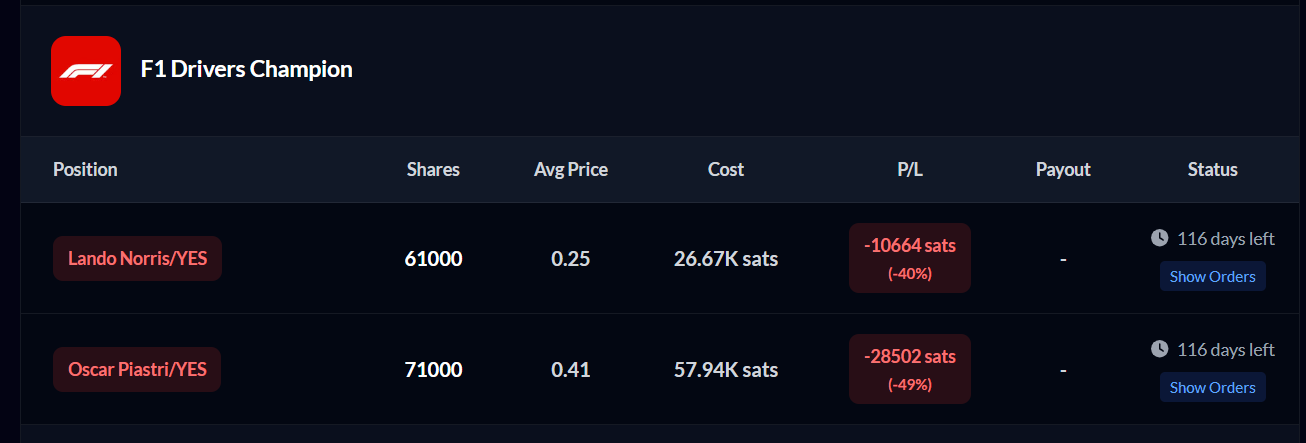This screenshot has height=443, width=1306.
Task: Click the P/L column header
Action: 910,169
